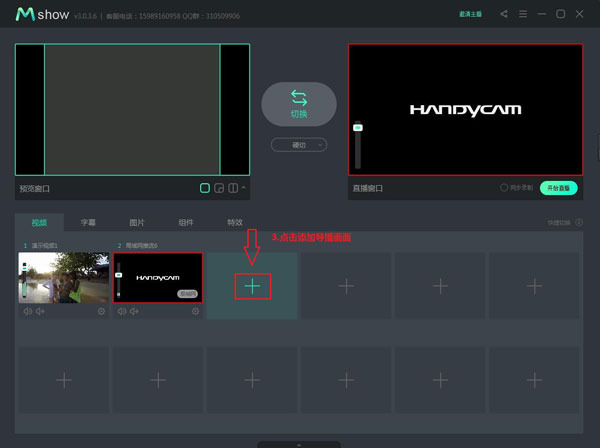Expand more layouts with the small up arrow
The height and width of the screenshot is (448, 600).
pyautogui.click(x=243, y=187)
